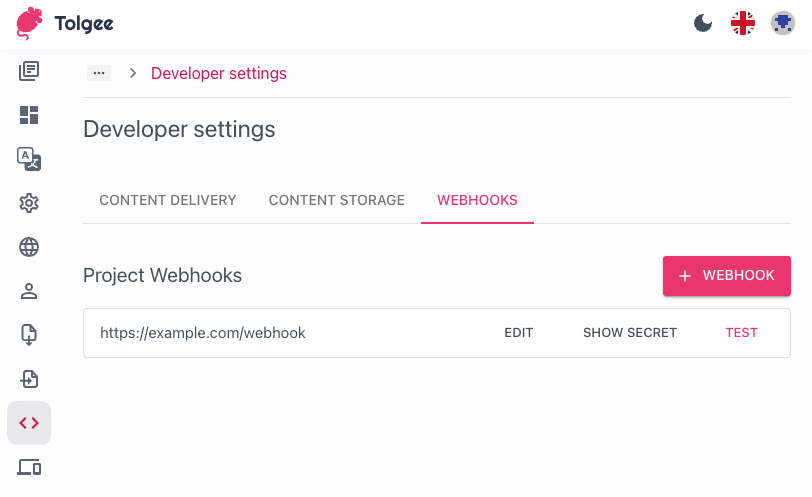812x497 pixels.
Task: Toggle dark mode with moon icon
Action: click(703, 23)
